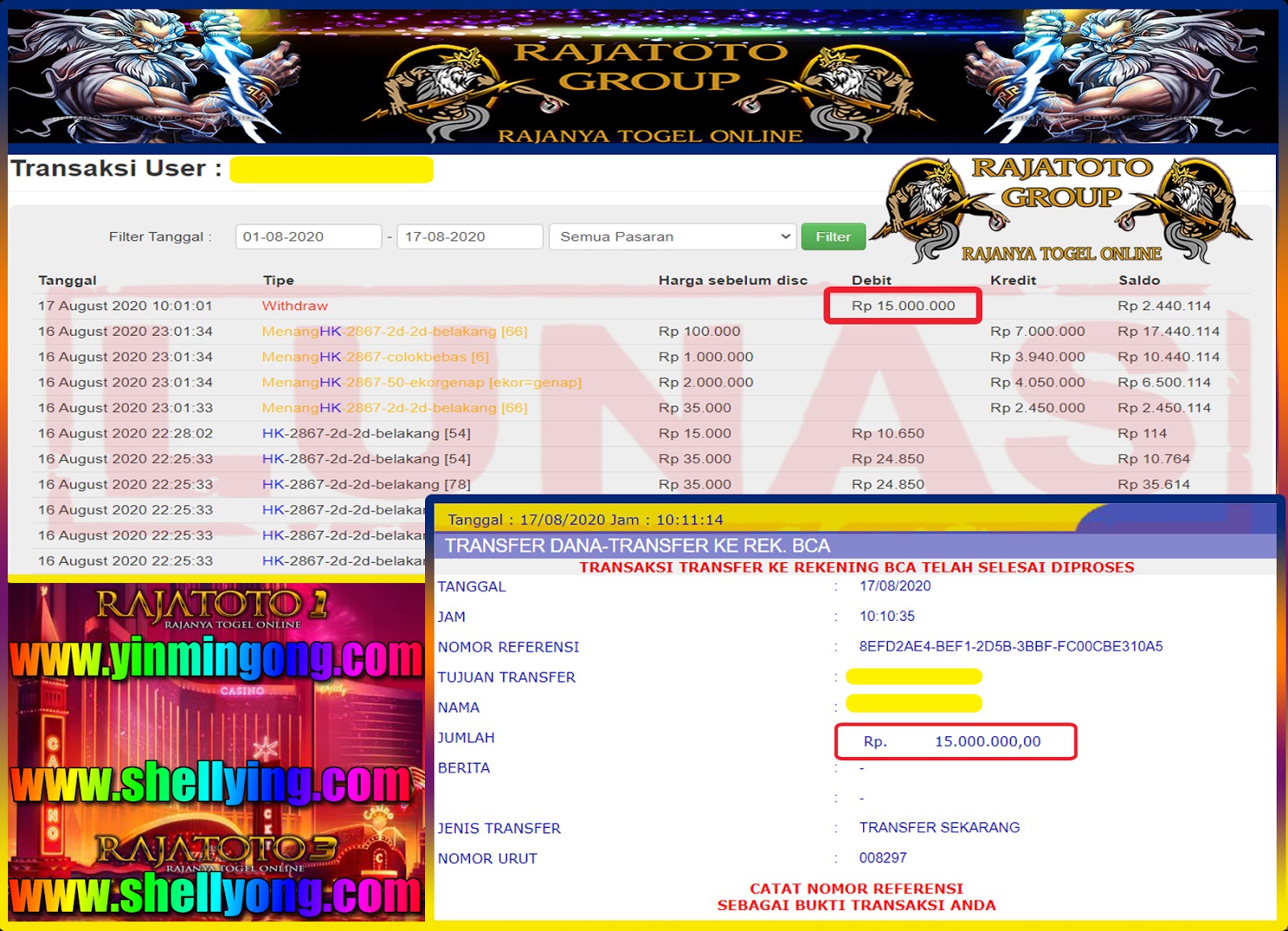Select the Rp 10.650 debit value
Screen dimensions: 1288x931
coord(888,433)
